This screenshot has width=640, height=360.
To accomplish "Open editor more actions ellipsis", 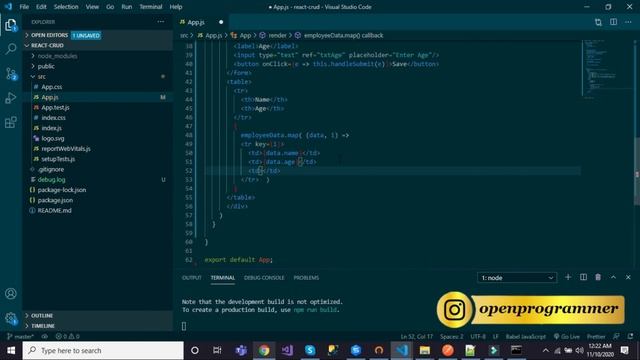I will pos(628,22).
